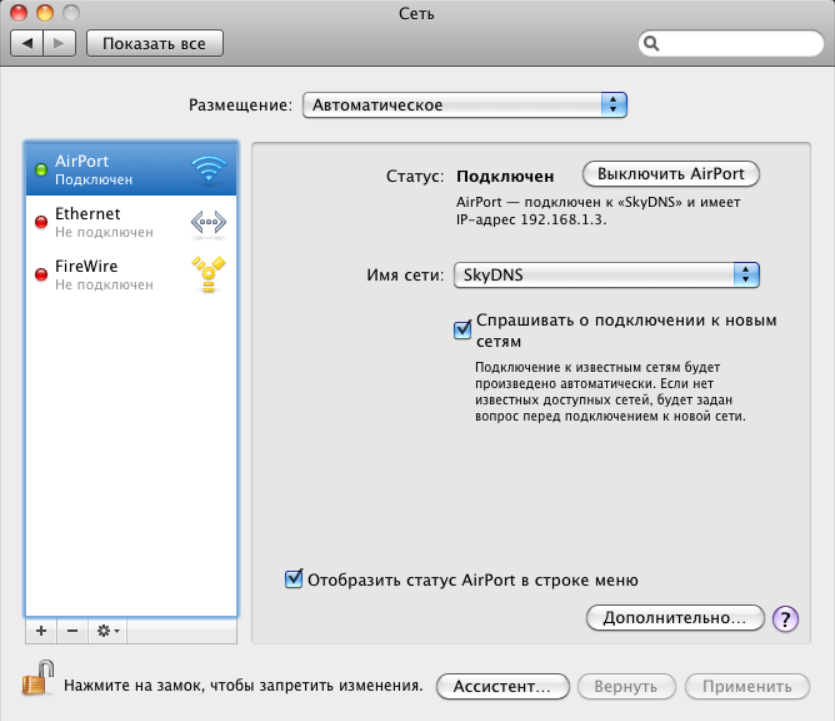Toggle 'Спрашивать о подключении к новым сетям' checkbox

[x=463, y=329]
